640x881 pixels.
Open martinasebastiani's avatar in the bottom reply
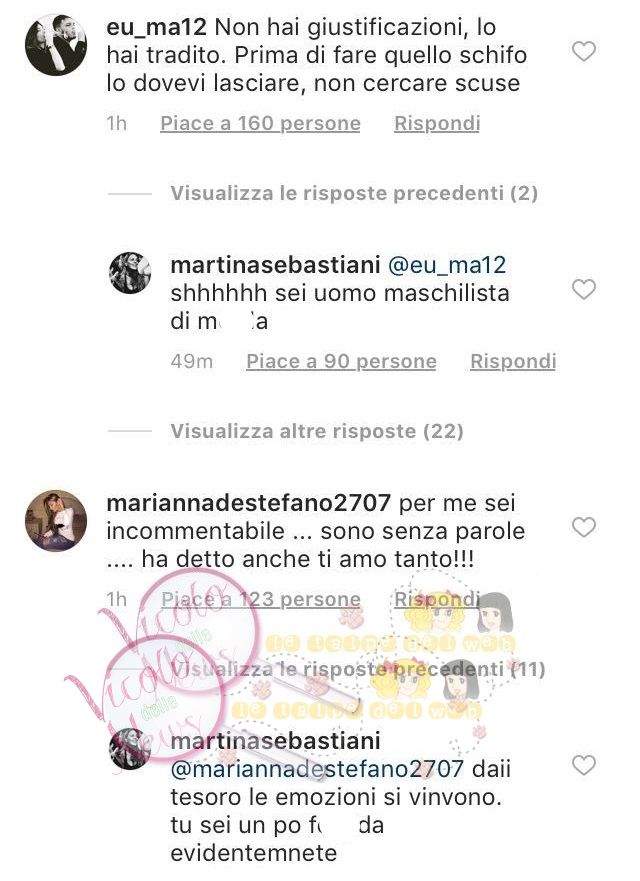point(130,748)
